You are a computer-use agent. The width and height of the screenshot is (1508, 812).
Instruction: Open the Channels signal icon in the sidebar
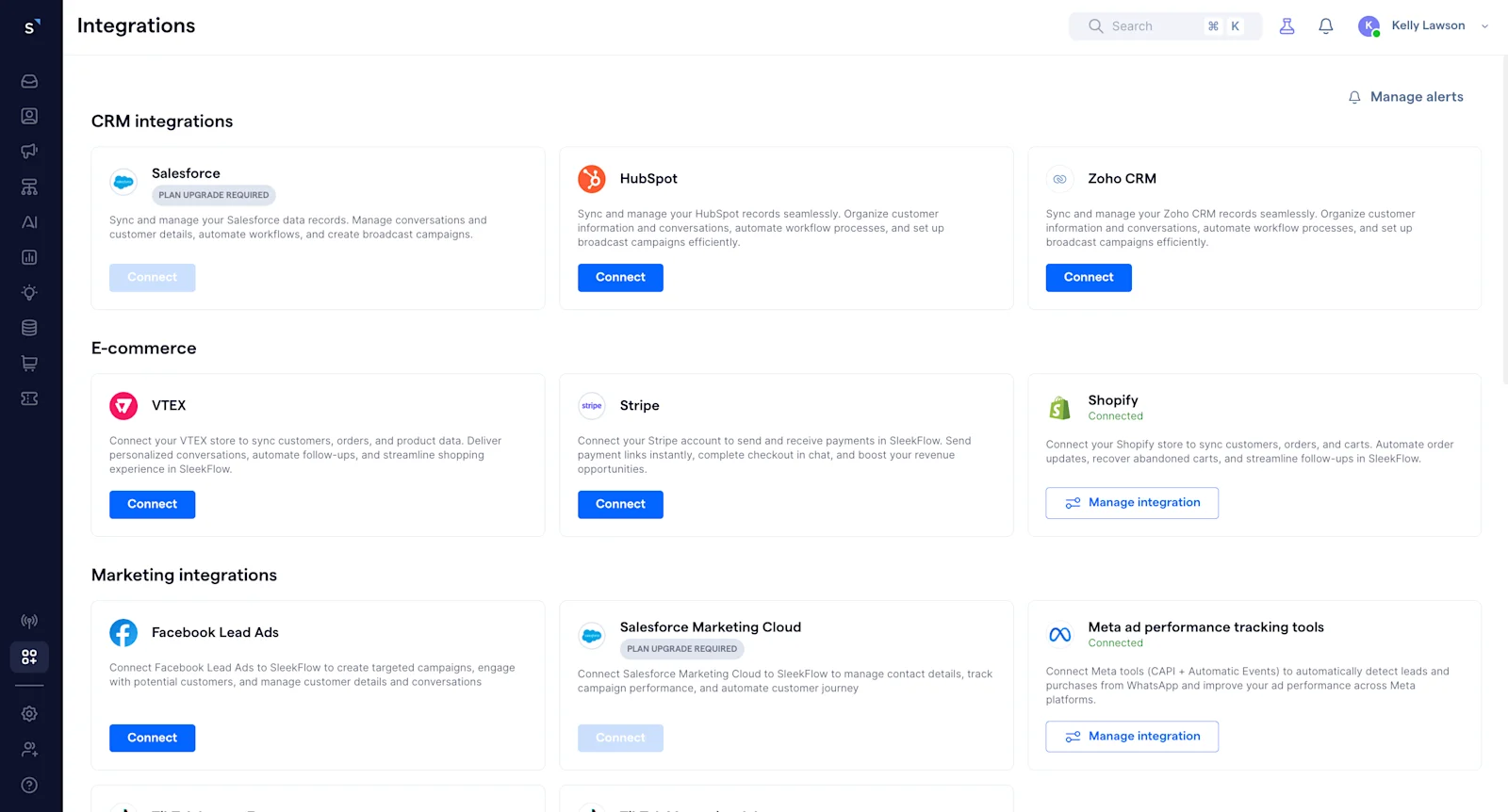pyautogui.click(x=29, y=622)
